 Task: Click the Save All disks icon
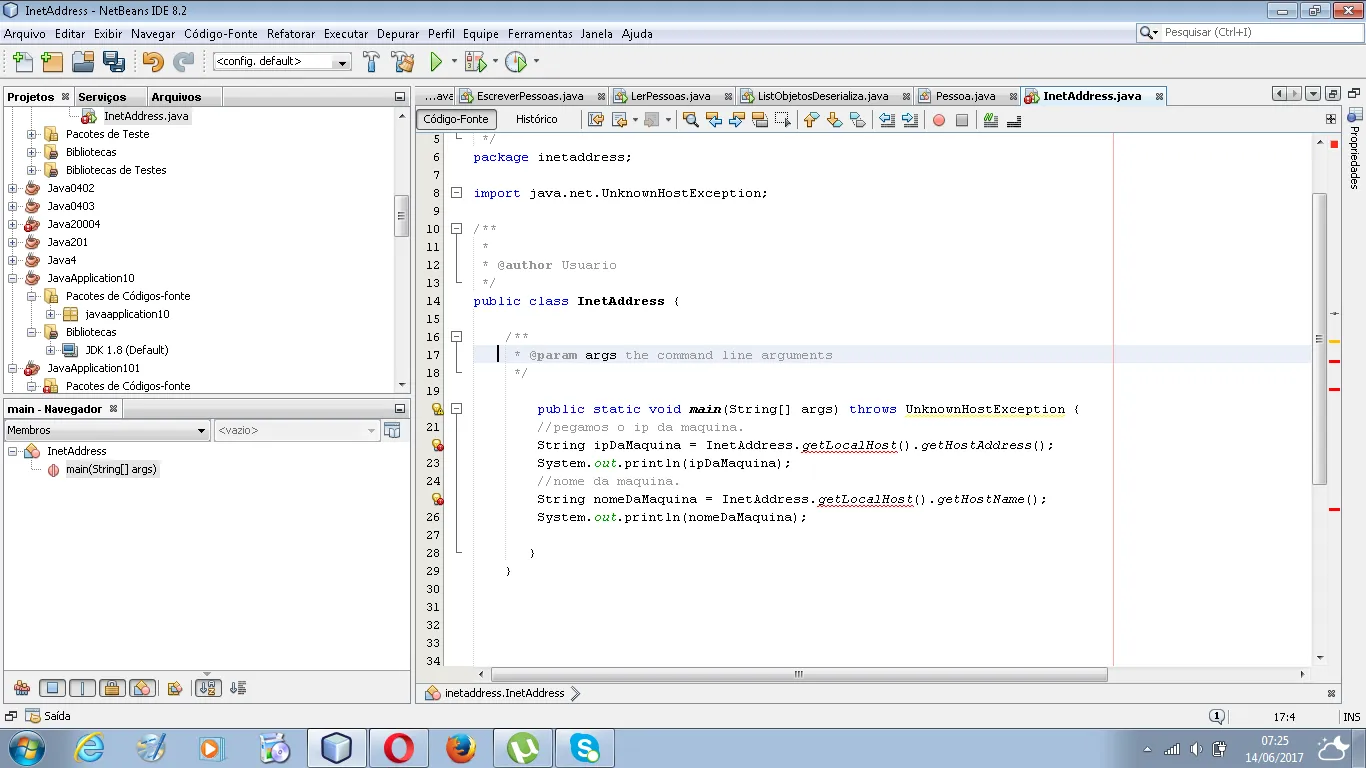(114, 62)
